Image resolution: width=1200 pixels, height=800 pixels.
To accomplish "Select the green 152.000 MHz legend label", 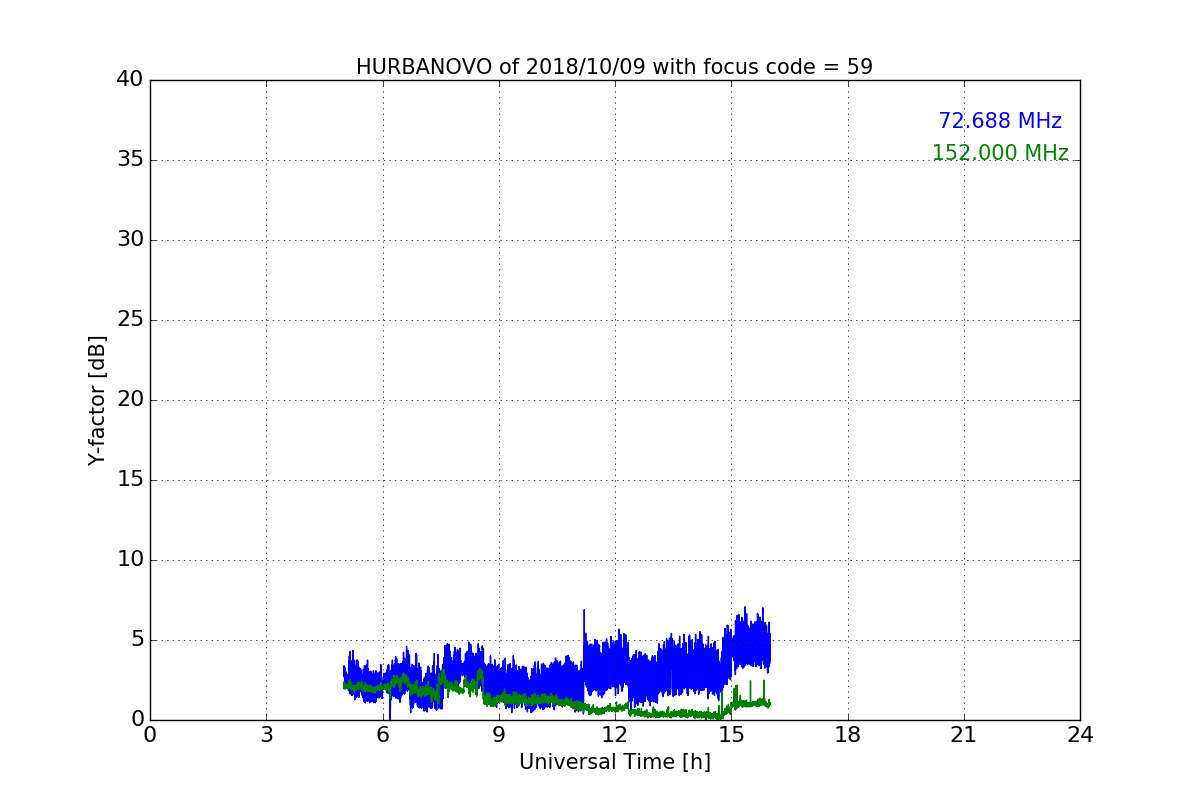I will (x=1000, y=153).
